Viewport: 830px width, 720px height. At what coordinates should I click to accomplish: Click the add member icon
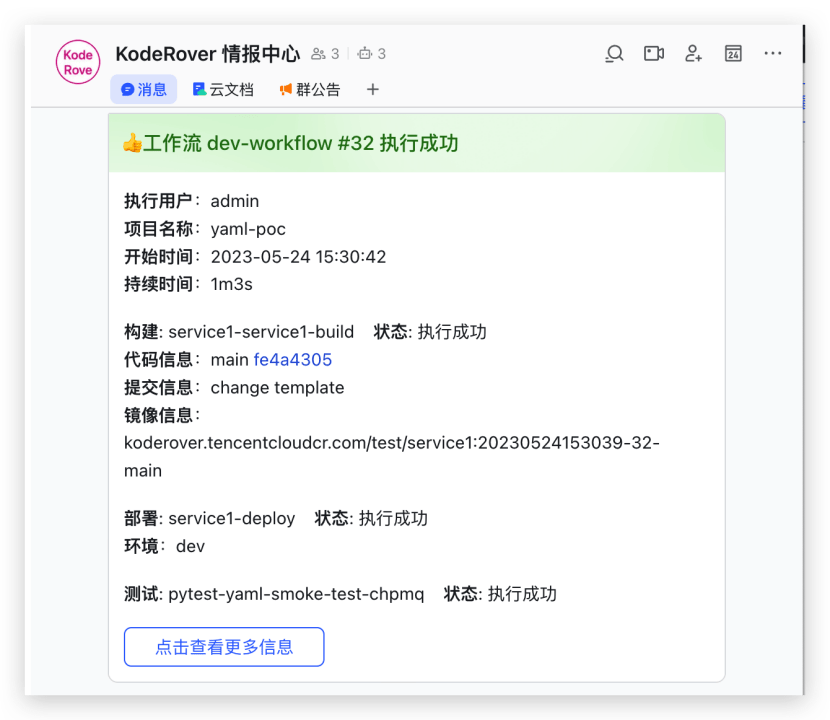click(x=693, y=53)
